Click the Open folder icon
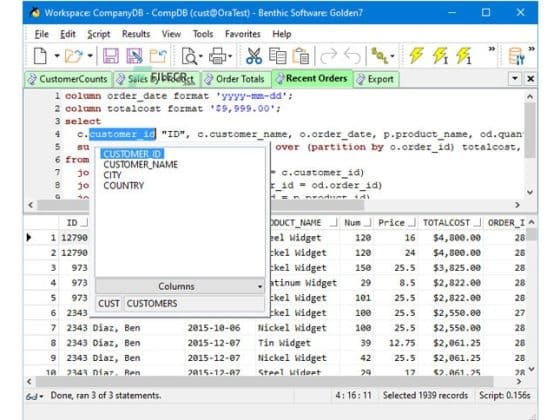 pyautogui.click(x=74, y=56)
